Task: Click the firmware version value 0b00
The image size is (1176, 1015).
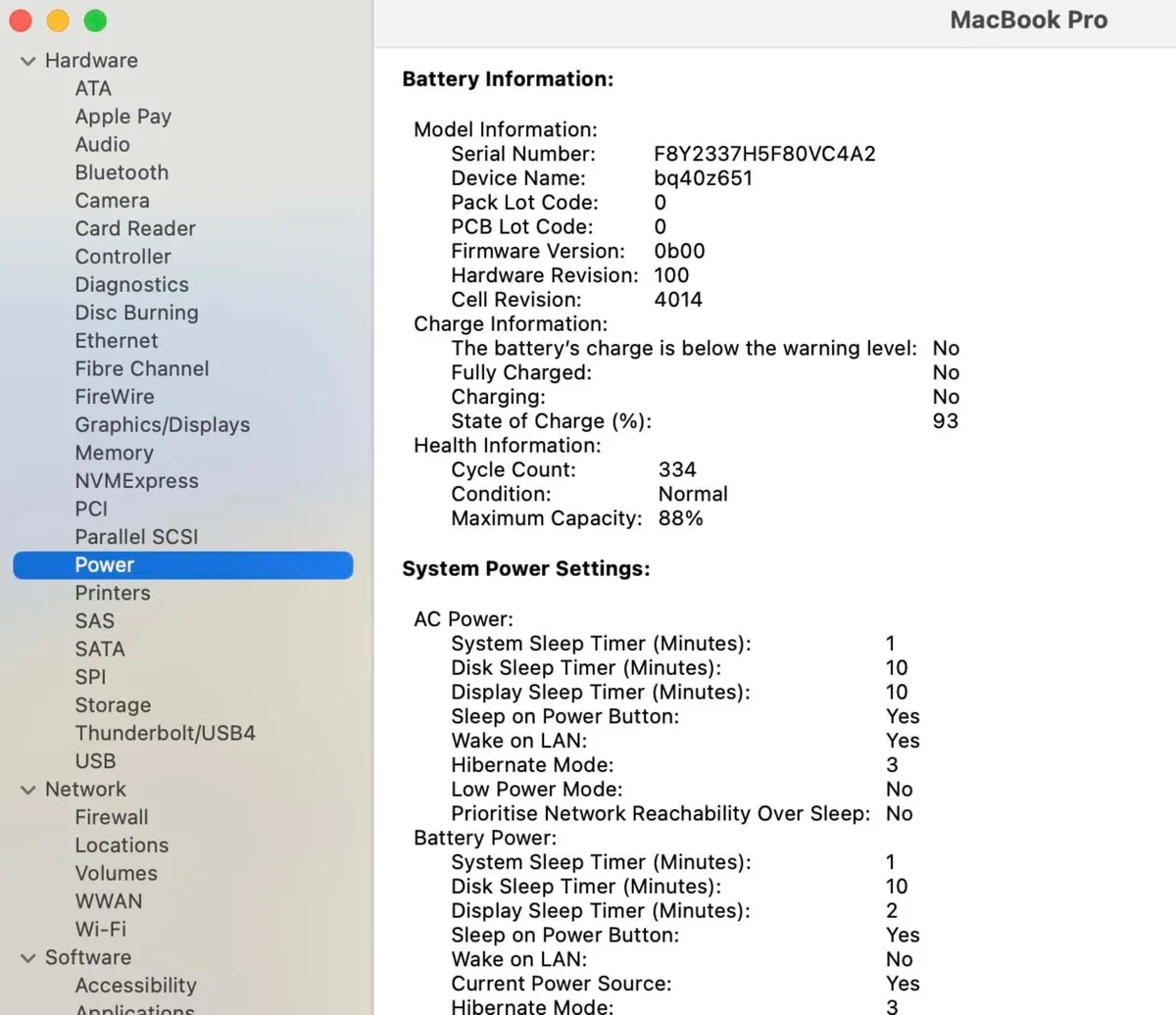Action: pos(679,251)
